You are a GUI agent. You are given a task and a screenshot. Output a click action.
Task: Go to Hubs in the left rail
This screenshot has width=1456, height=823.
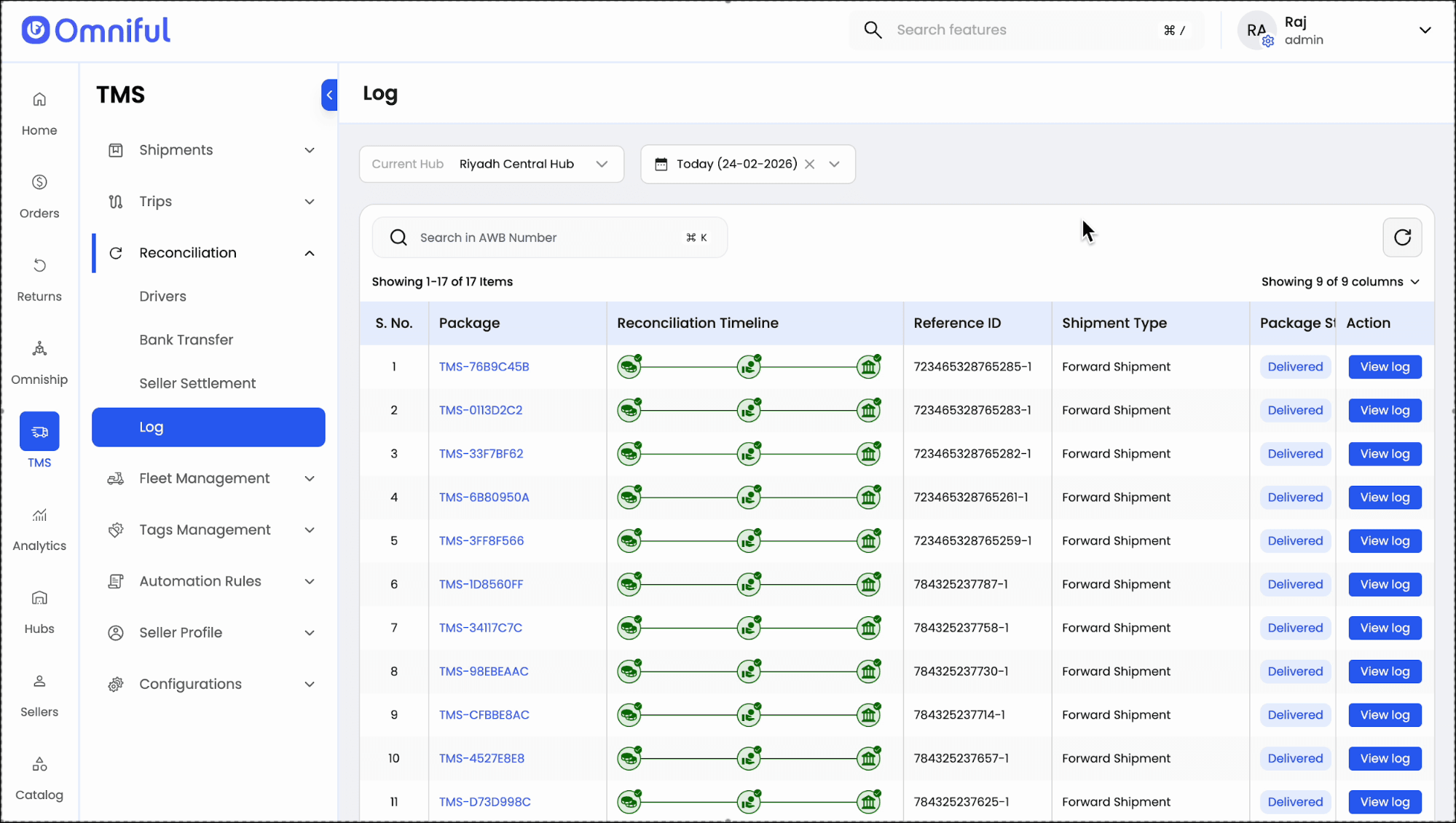[x=39, y=610]
